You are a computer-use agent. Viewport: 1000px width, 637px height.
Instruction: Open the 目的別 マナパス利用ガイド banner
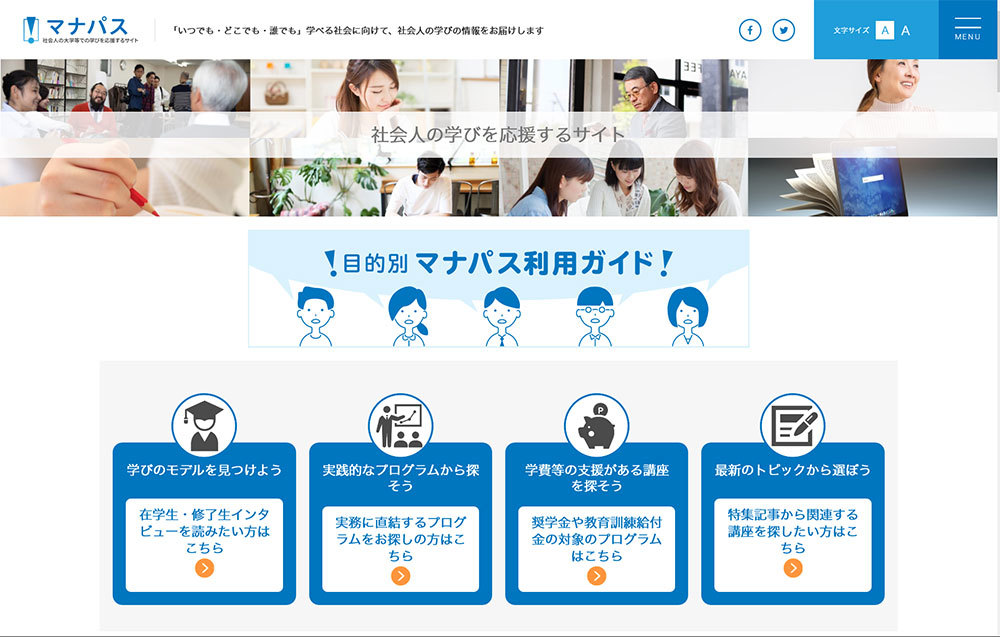pyautogui.click(x=498, y=289)
